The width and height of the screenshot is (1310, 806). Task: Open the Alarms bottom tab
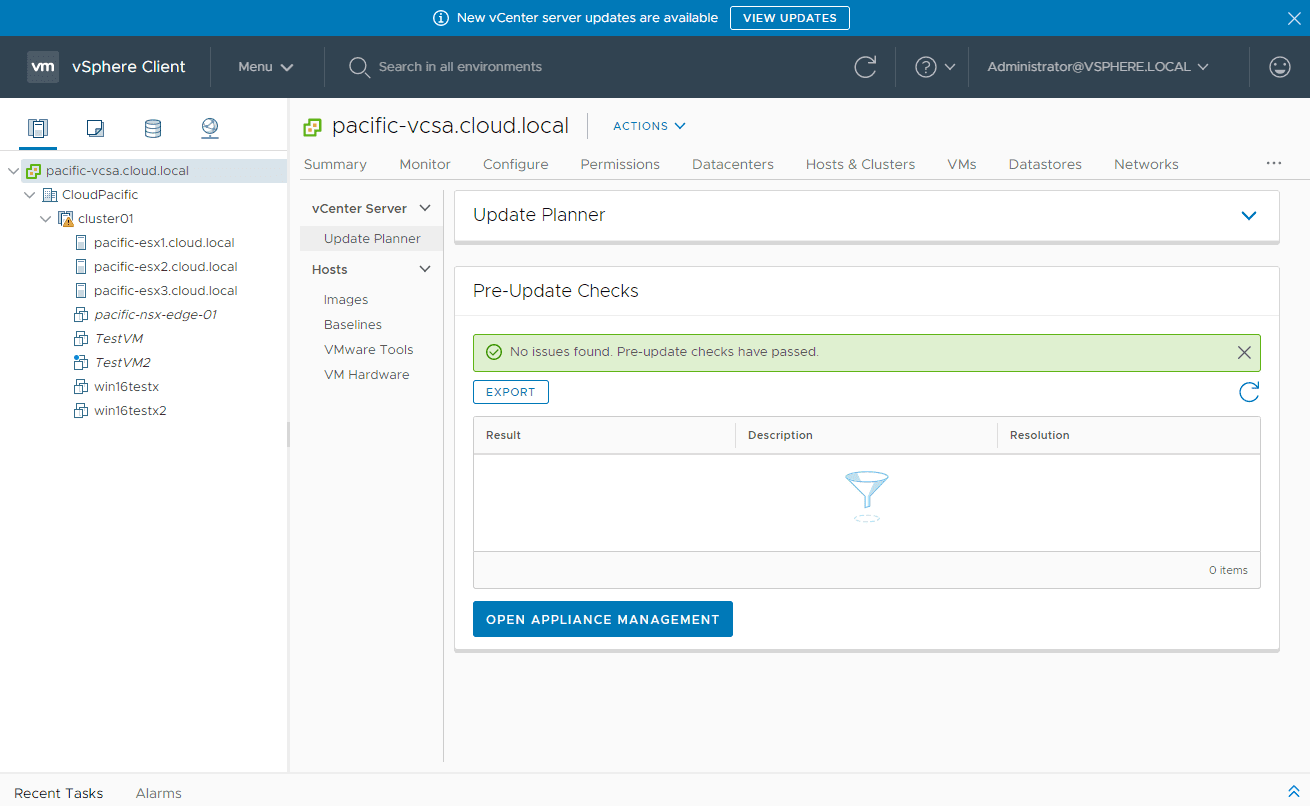pos(159,793)
